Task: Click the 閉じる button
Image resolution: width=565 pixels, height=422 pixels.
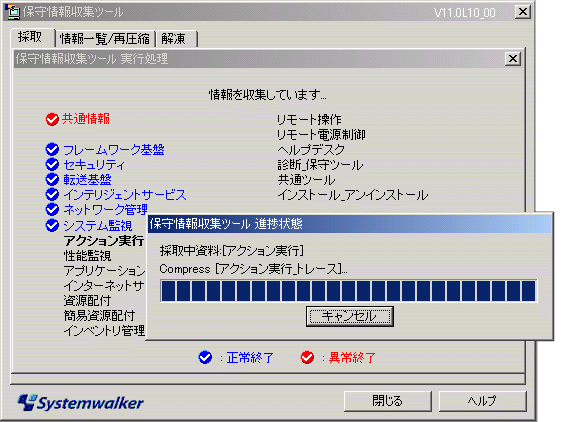Action: tap(387, 401)
